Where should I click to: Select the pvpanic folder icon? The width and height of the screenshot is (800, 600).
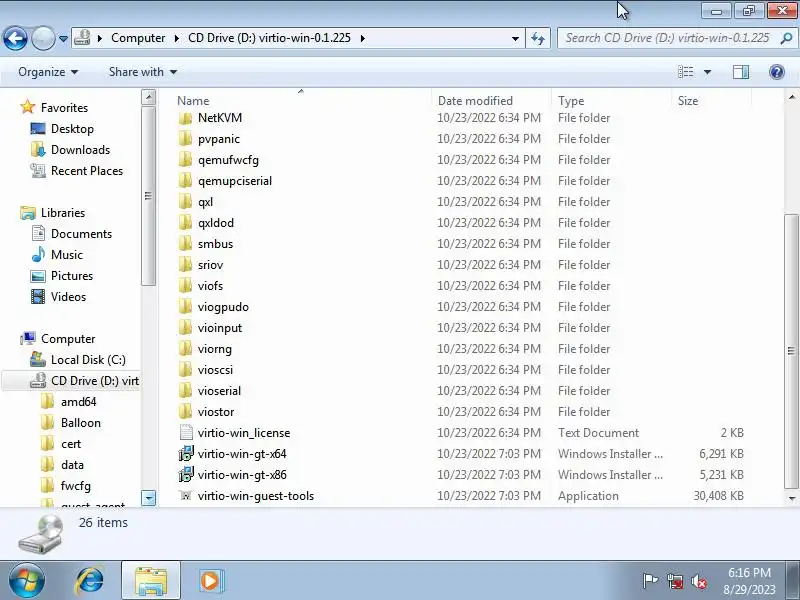coord(185,139)
